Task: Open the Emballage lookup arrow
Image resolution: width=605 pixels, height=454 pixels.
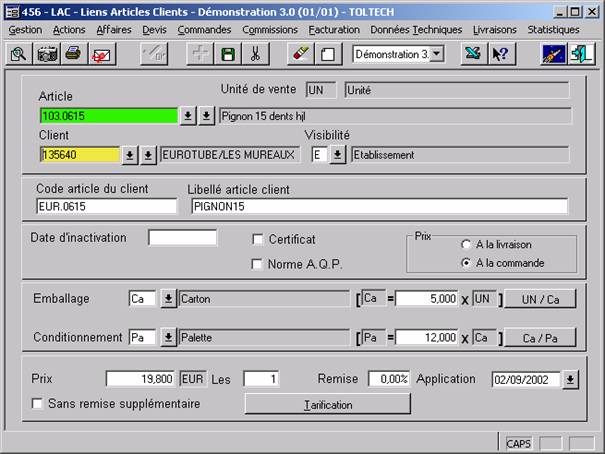Action: (x=169, y=299)
